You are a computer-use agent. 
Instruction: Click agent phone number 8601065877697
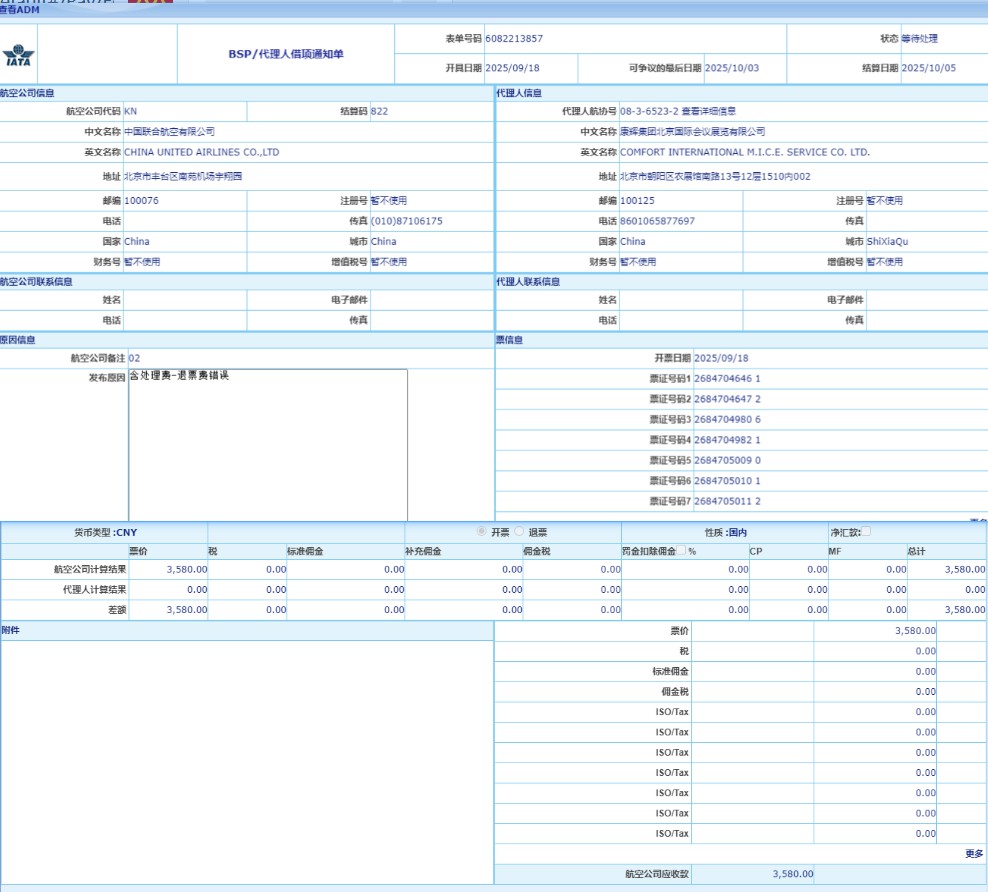click(x=657, y=221)
